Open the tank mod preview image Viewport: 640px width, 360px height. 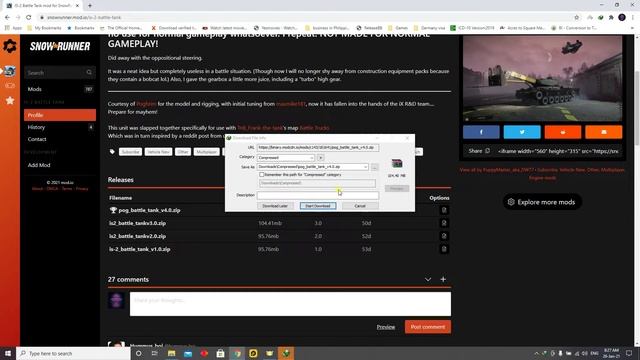[542, 79]
